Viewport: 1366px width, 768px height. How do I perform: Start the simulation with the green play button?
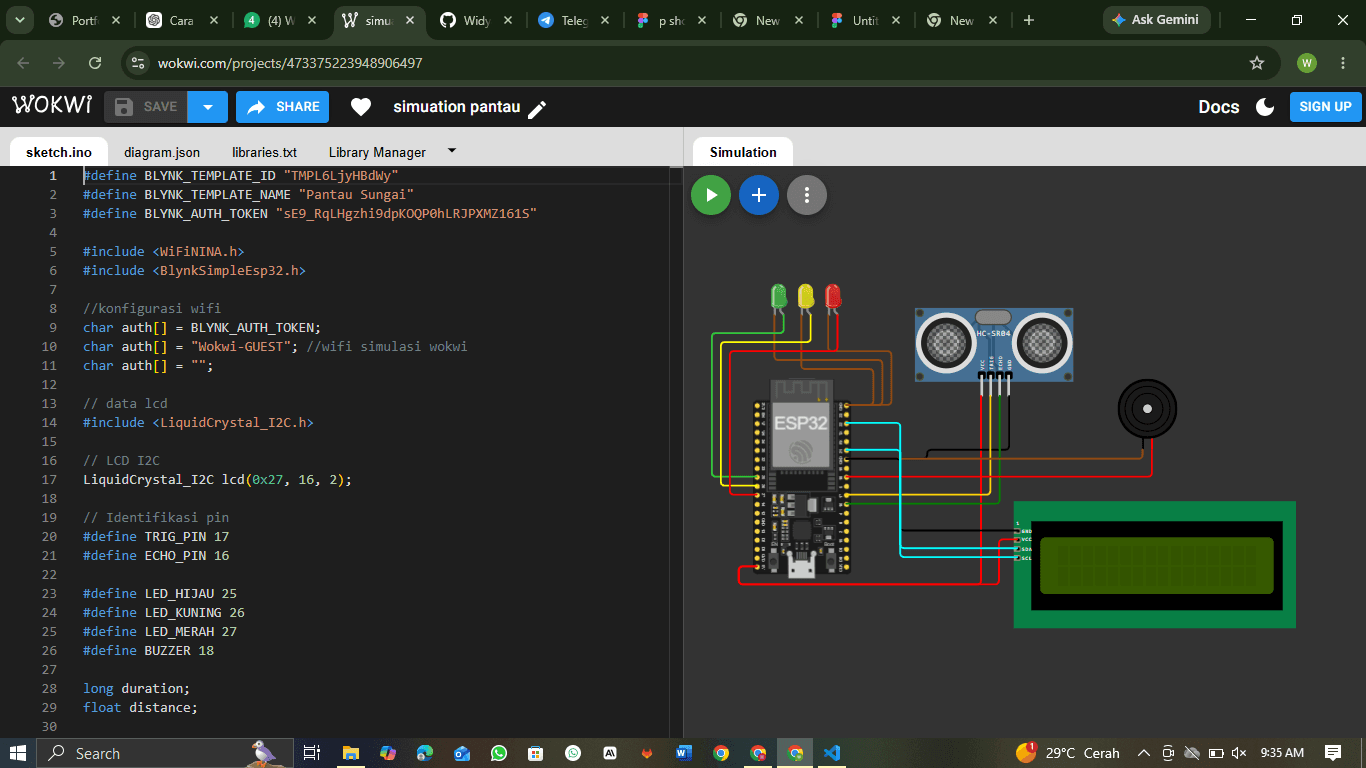pyautogui.click(x=711, y=195)
